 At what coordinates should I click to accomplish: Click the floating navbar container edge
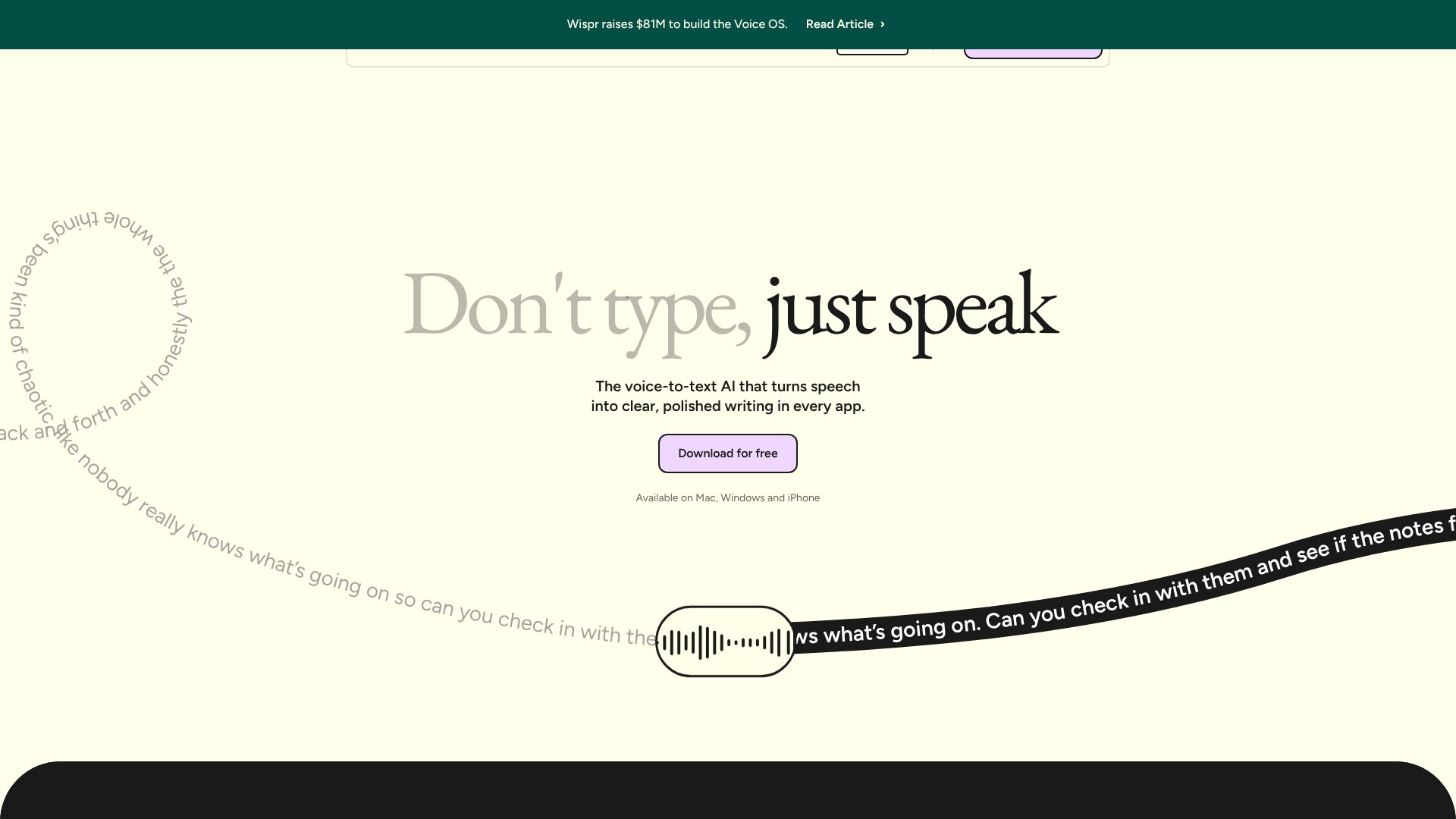coord(531,65)
